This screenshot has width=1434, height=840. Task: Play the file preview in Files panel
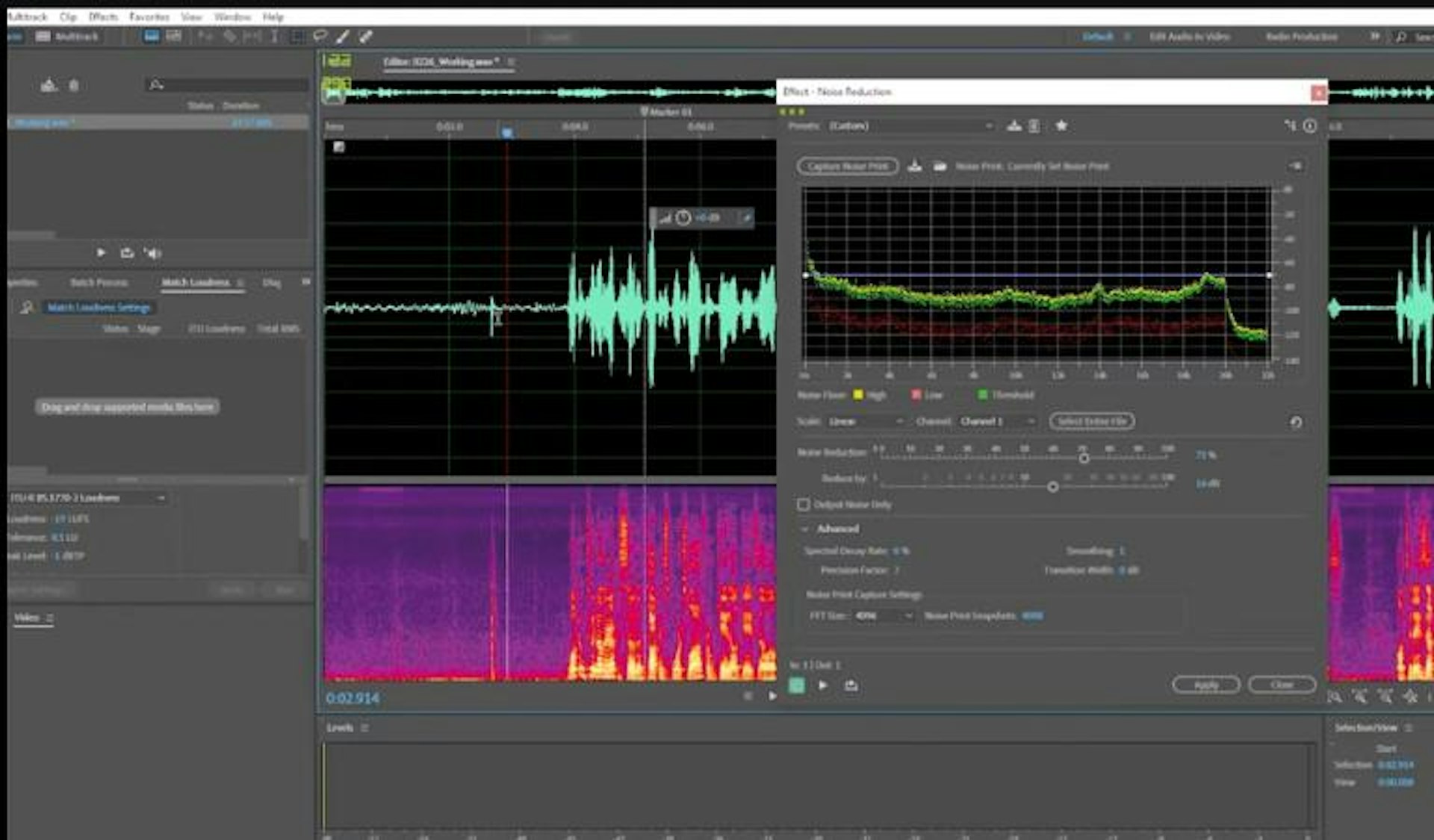tap(101, 253)
